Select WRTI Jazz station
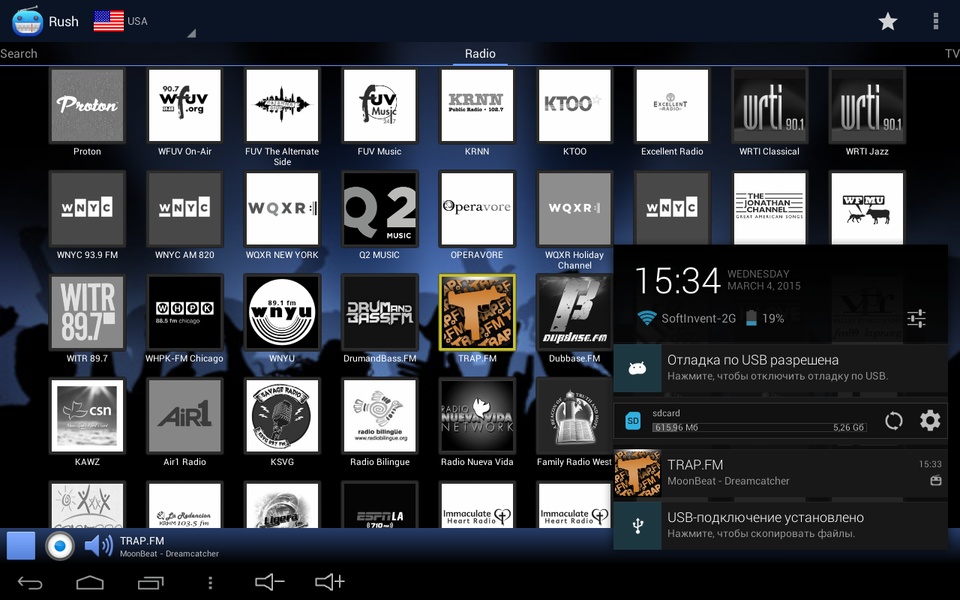Screen dimensions: 960x600 click(867, 105)
